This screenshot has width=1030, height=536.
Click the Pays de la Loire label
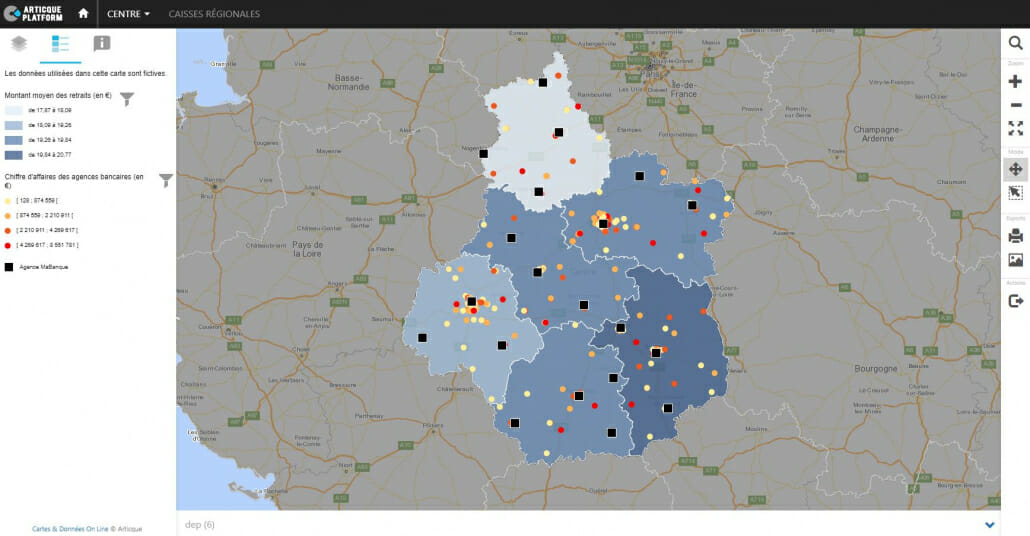coord(307,249)
